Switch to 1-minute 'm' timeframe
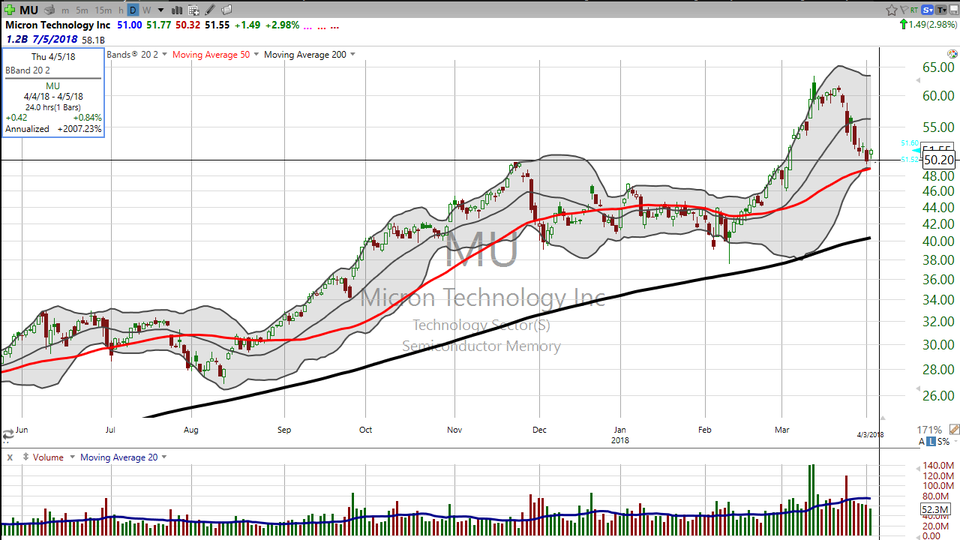The width and height of the screenshot is (960, 540). (66, 10)
